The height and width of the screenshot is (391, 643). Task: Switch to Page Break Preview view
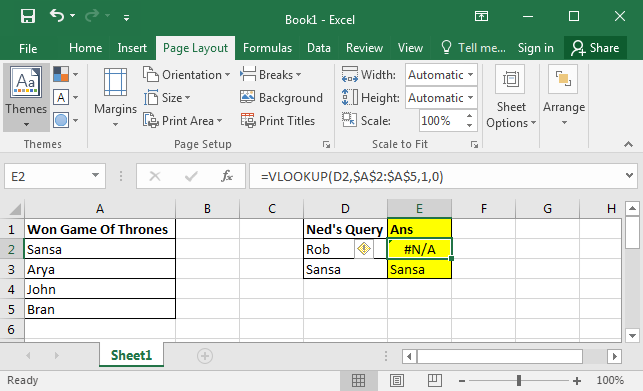435,380
